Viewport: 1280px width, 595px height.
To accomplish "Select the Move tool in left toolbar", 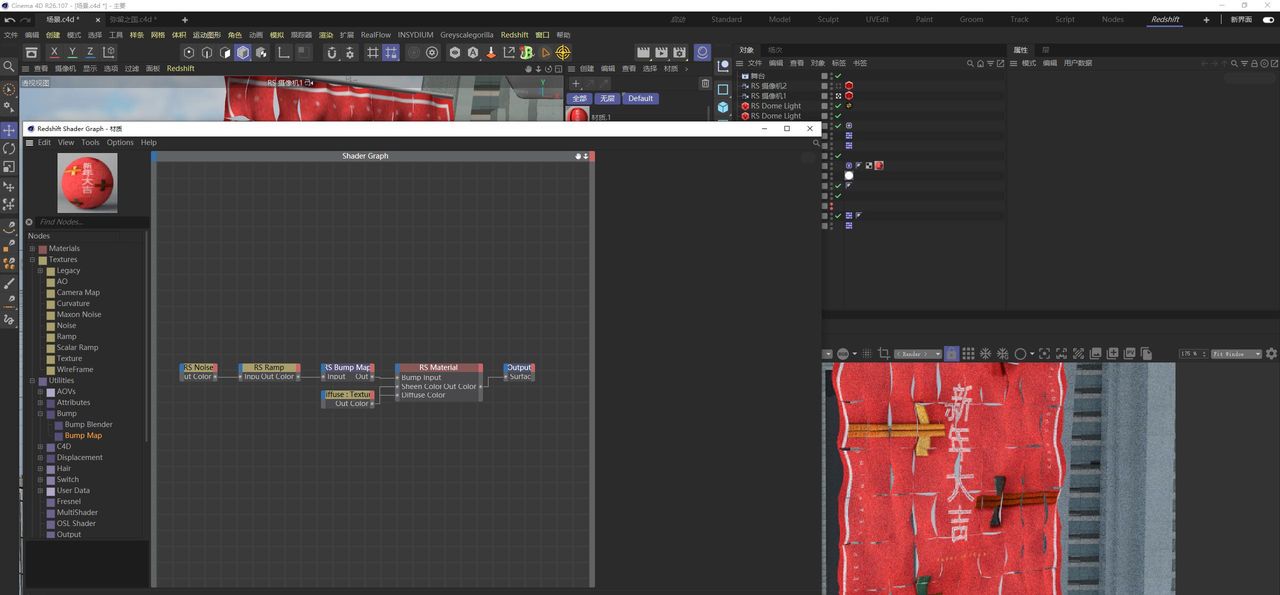I will tap(9, 130).
